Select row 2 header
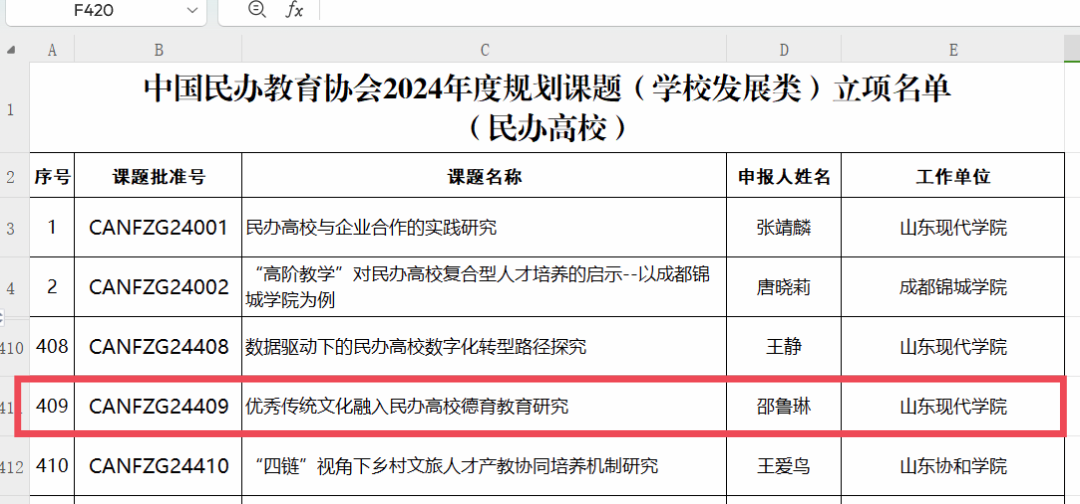1080x504 pixels. point(12,176)
